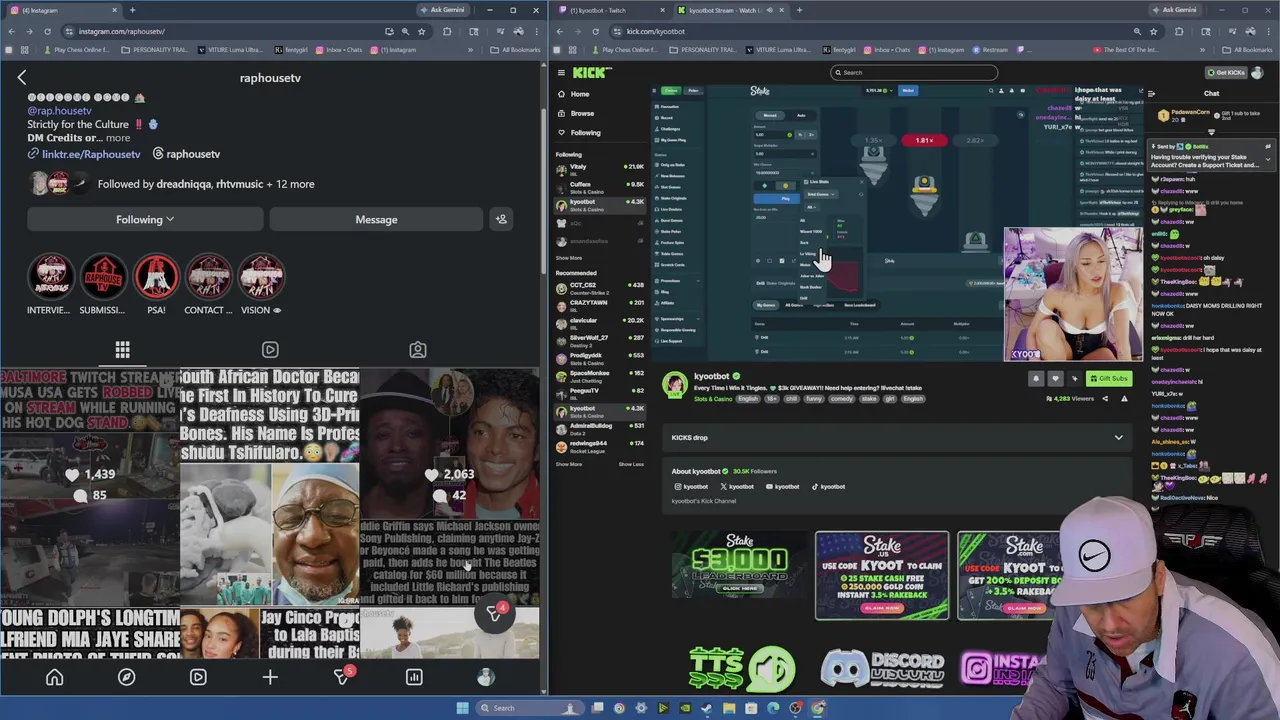Screen dimensions: 1280x720
Task: Collapse the Kick chat panel arrow
Action: point(1151,94)
